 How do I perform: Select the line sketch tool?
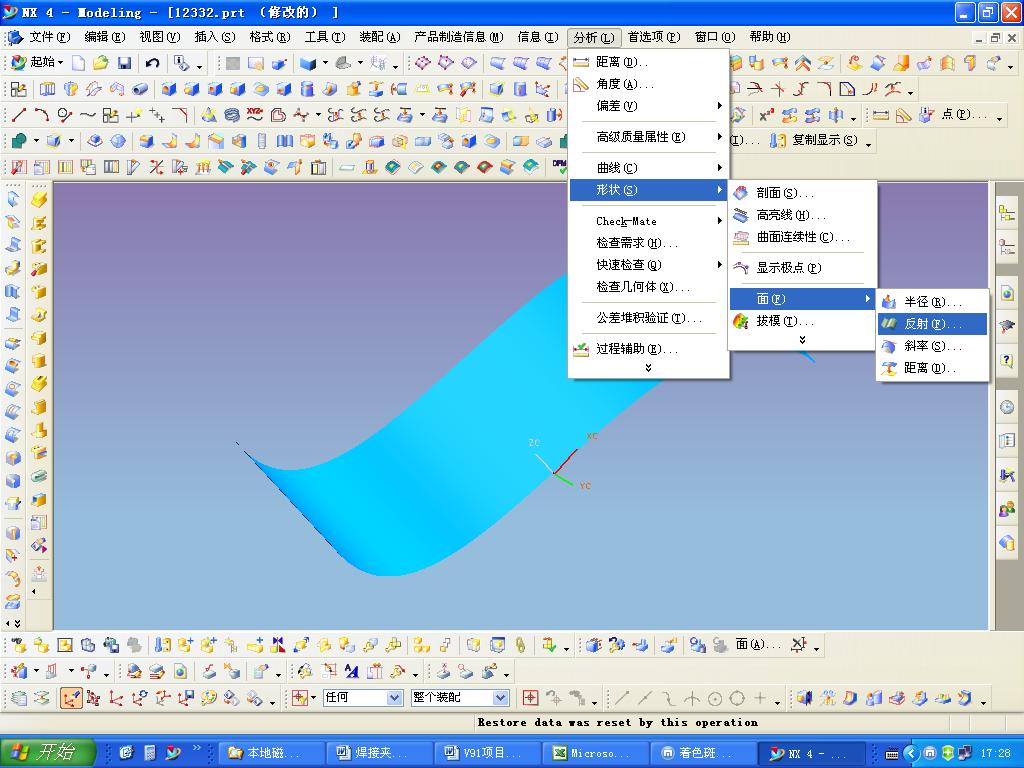tap(19, 116)
